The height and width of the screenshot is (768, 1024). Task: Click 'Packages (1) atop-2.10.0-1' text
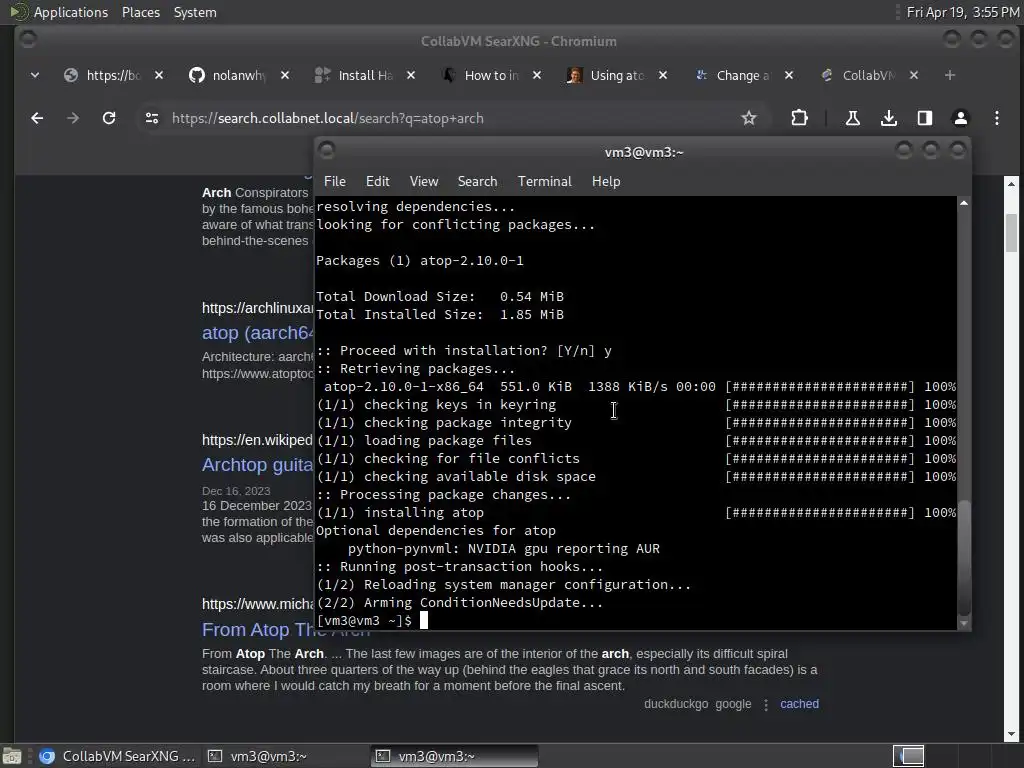(420, 261)
